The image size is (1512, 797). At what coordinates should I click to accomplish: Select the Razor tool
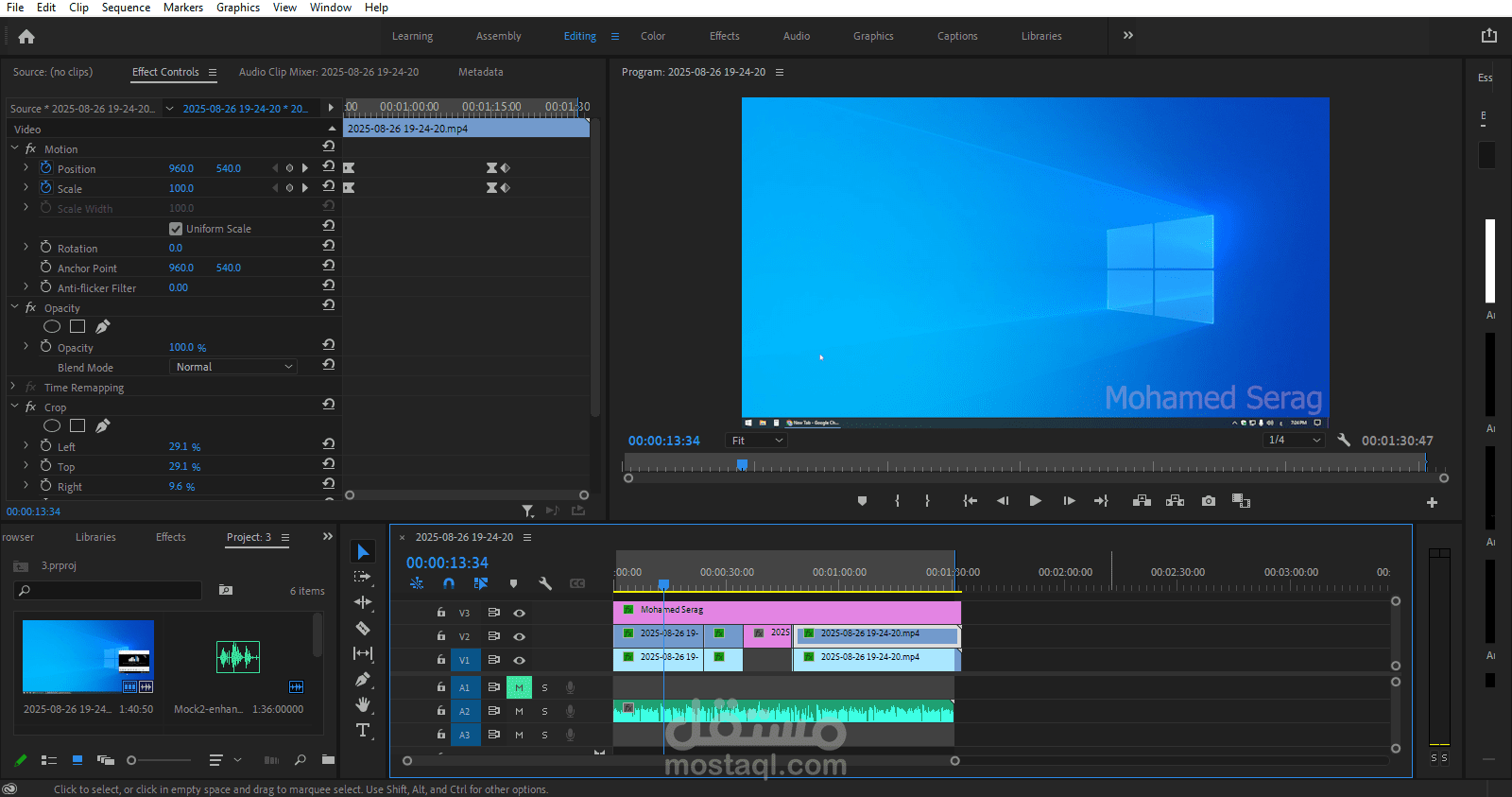click(x=363, y=628)
